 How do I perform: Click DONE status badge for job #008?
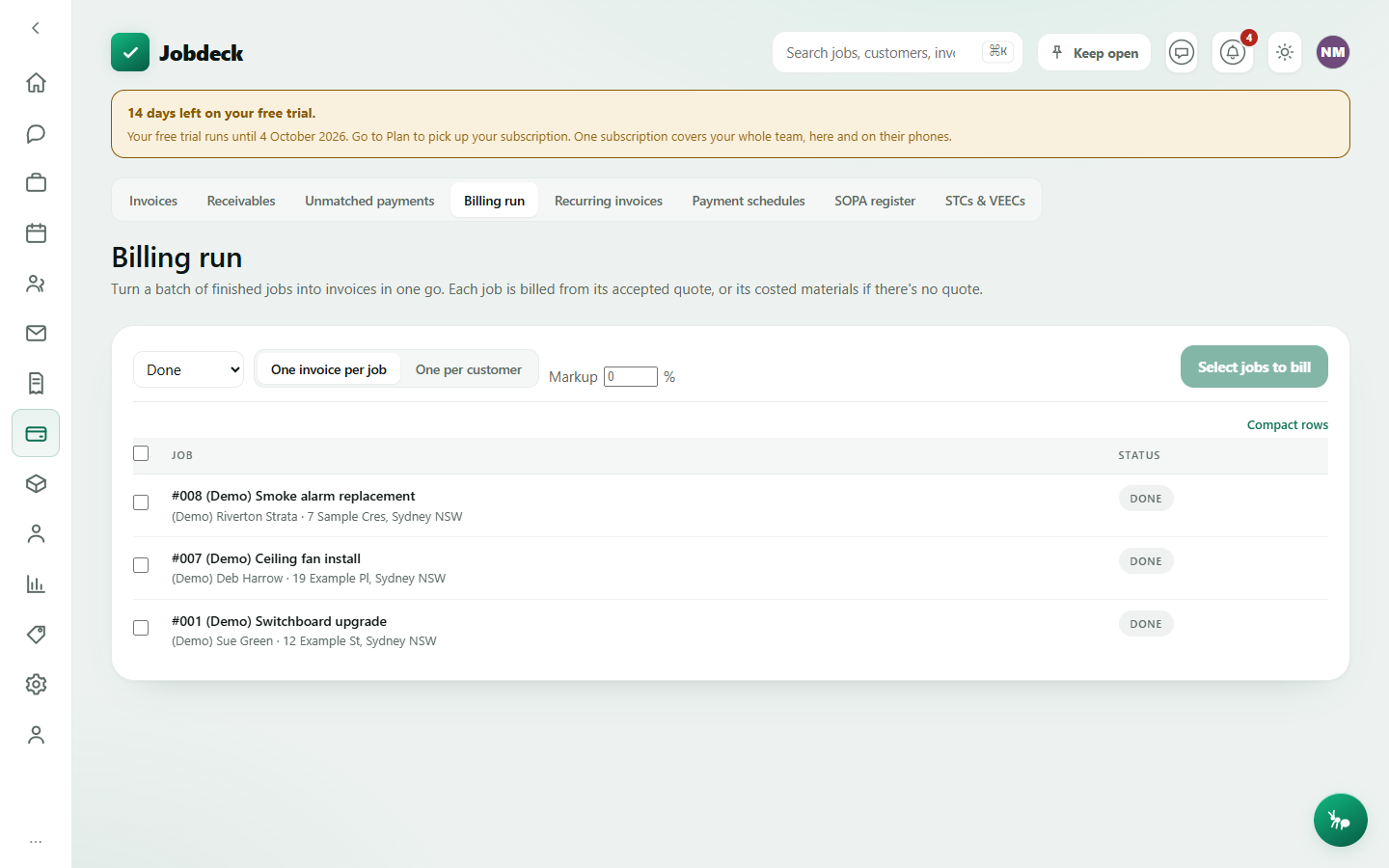(1146, 499)
